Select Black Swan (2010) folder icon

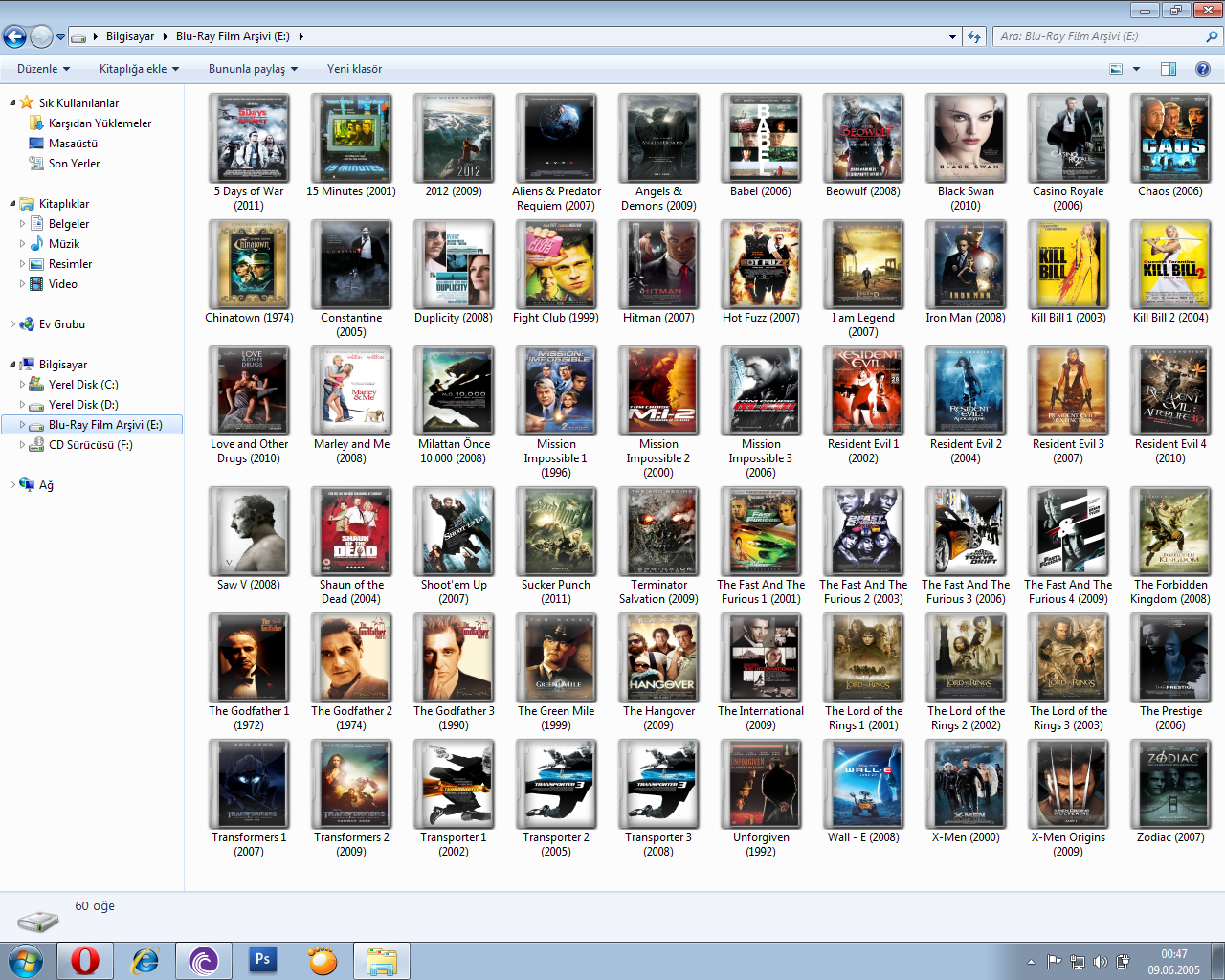(x=967, y=139)
